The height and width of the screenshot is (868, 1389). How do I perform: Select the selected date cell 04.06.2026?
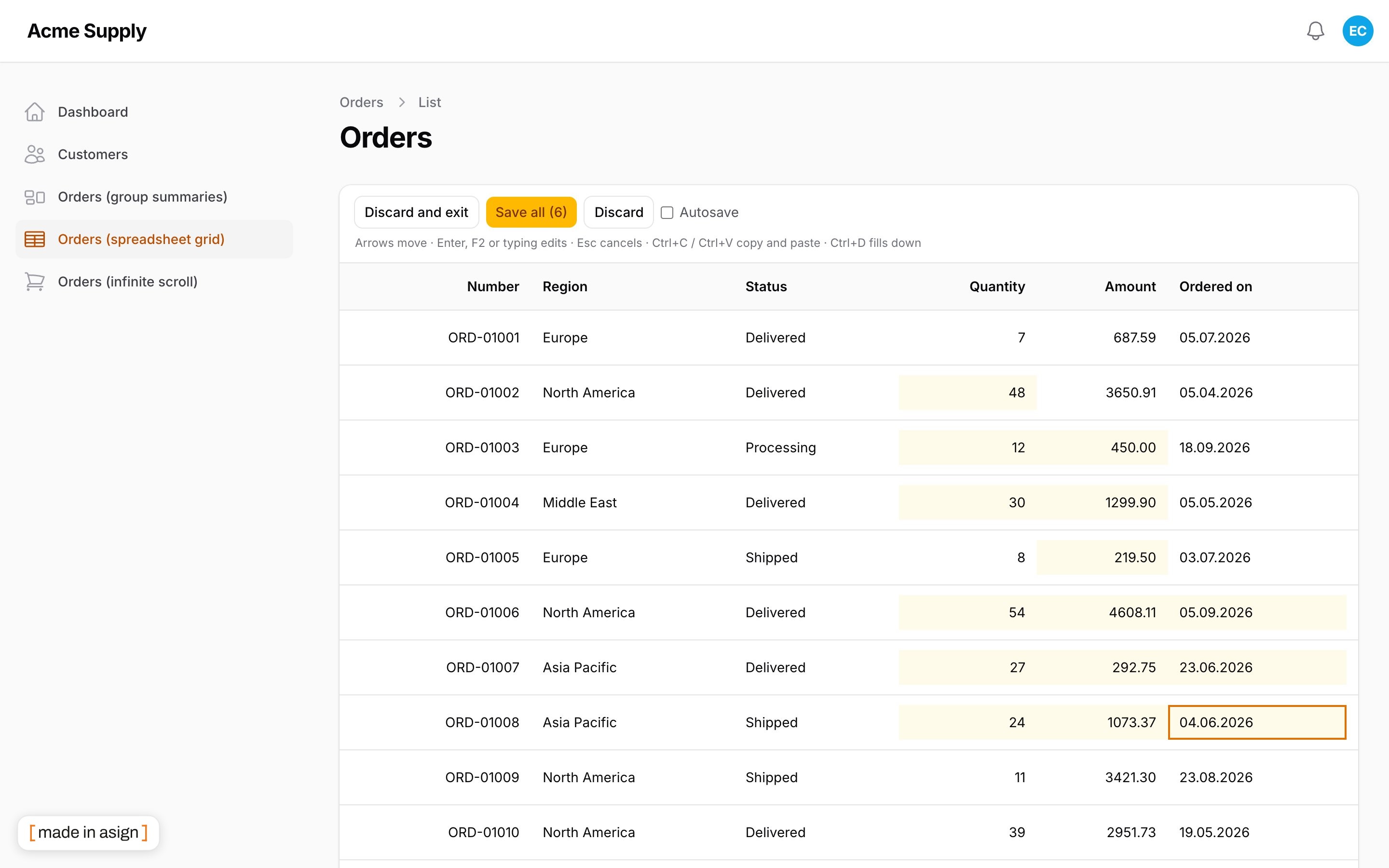pos(1257,722)
